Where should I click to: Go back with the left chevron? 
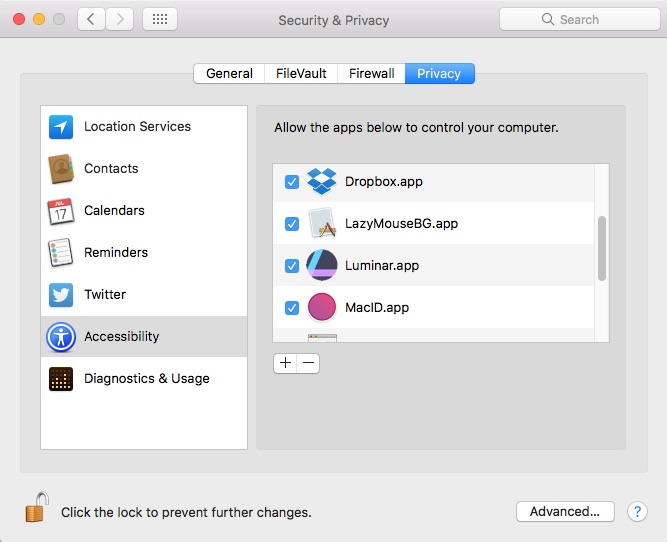pyautogui.click(x=91, y=19)
